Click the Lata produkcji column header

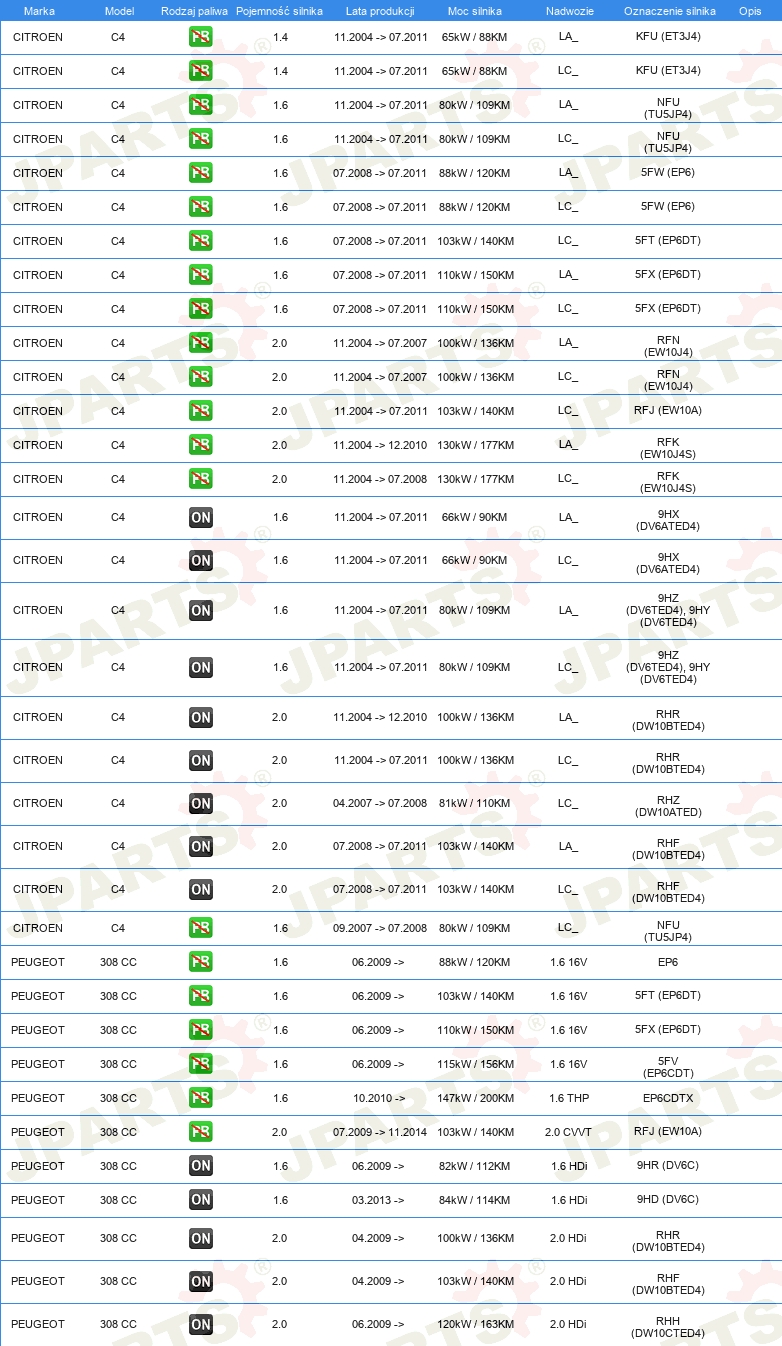pyautogui.click(x=380, y=11)
